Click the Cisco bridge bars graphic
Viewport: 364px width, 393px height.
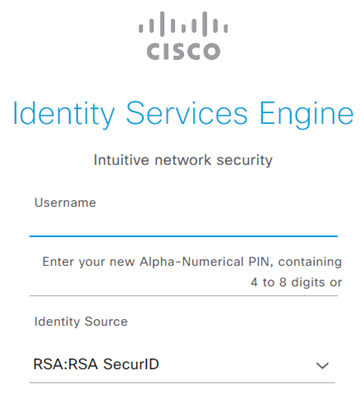click(x=183, y=24)
